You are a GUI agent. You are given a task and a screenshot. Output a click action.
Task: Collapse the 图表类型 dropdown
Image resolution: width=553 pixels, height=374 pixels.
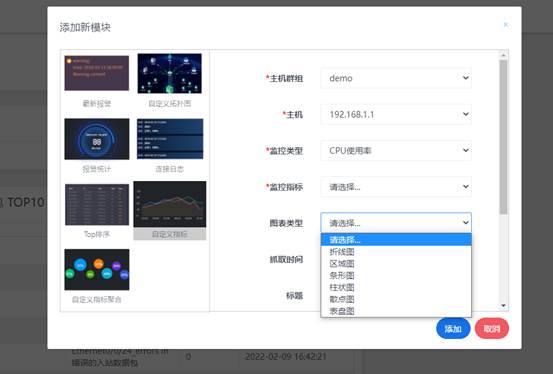point(396,223)
